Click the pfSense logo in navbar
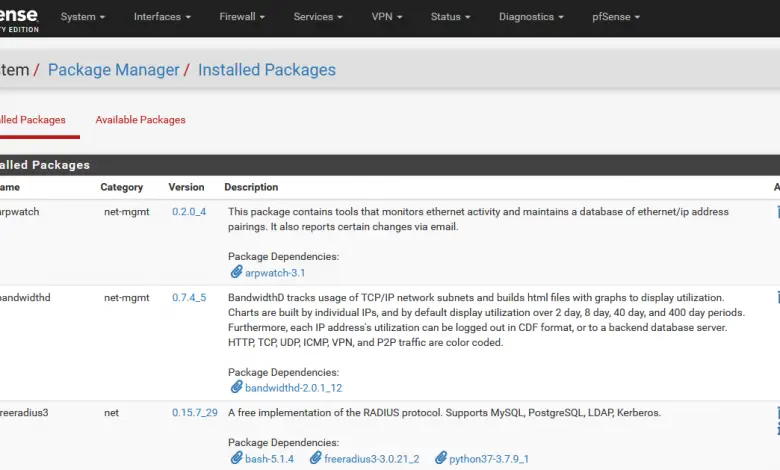This screenshot has height=470, width=780. (18, 18)
